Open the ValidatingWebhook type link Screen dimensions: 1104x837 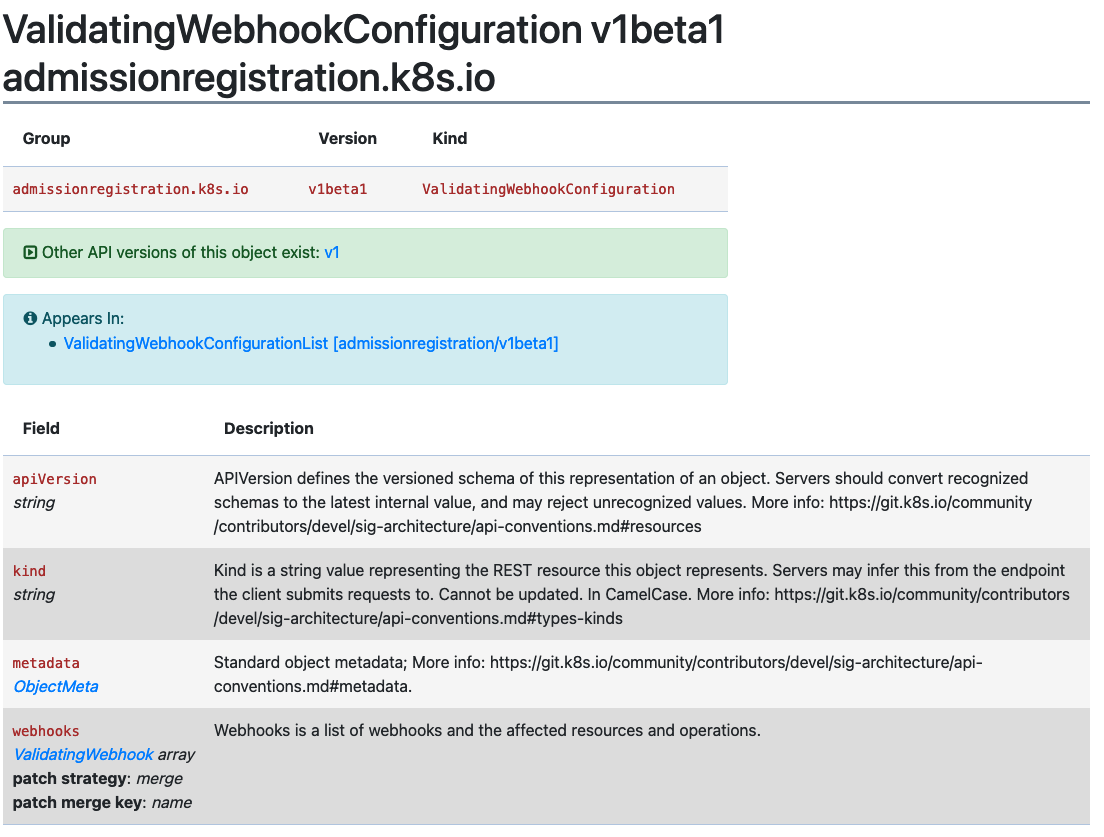[x=84, y=755]
